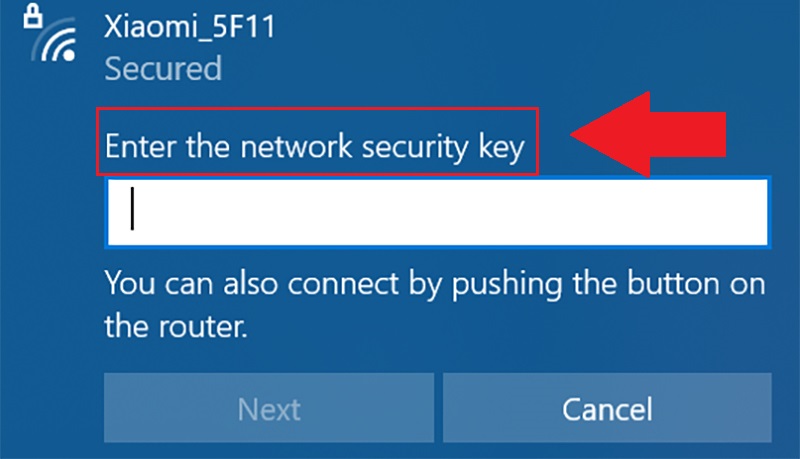This screenshot has width=800, height=459.
Task: Click the router push-button hint text
Action: pos(435,304)
